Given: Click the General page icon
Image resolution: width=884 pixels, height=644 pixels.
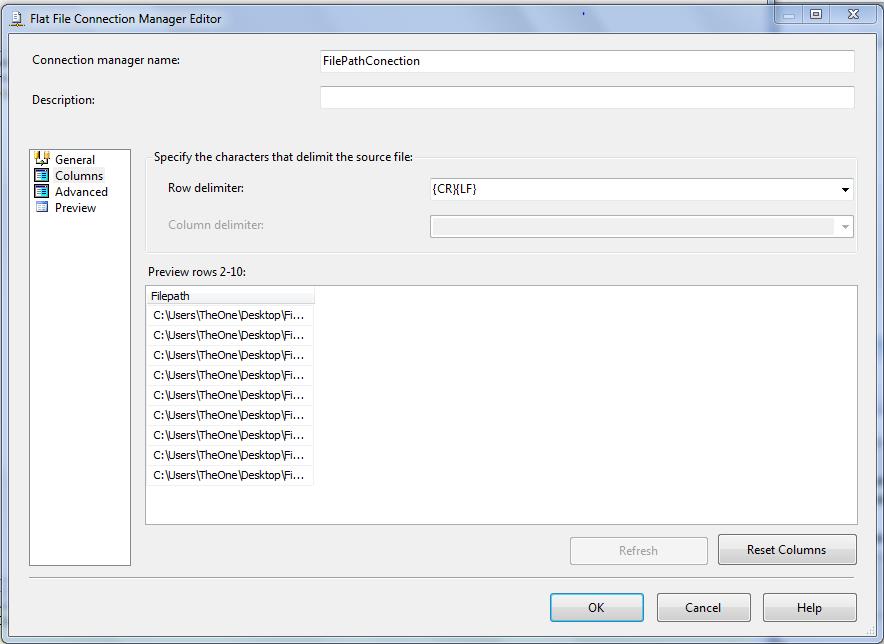Looking at the screenshot, I should (42, 159).
